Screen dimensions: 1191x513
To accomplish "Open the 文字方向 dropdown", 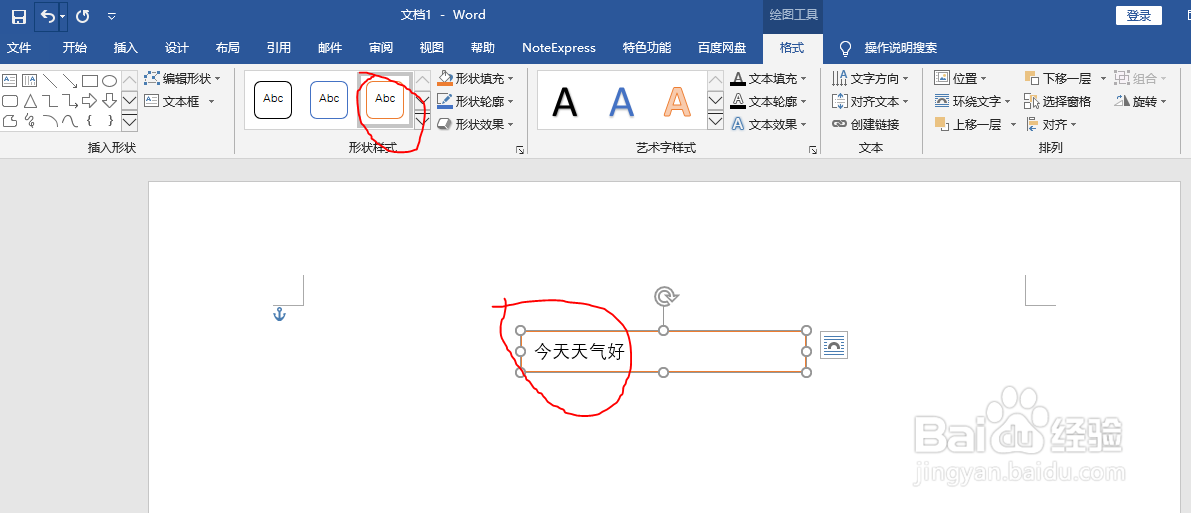I will tap(870, 78).
